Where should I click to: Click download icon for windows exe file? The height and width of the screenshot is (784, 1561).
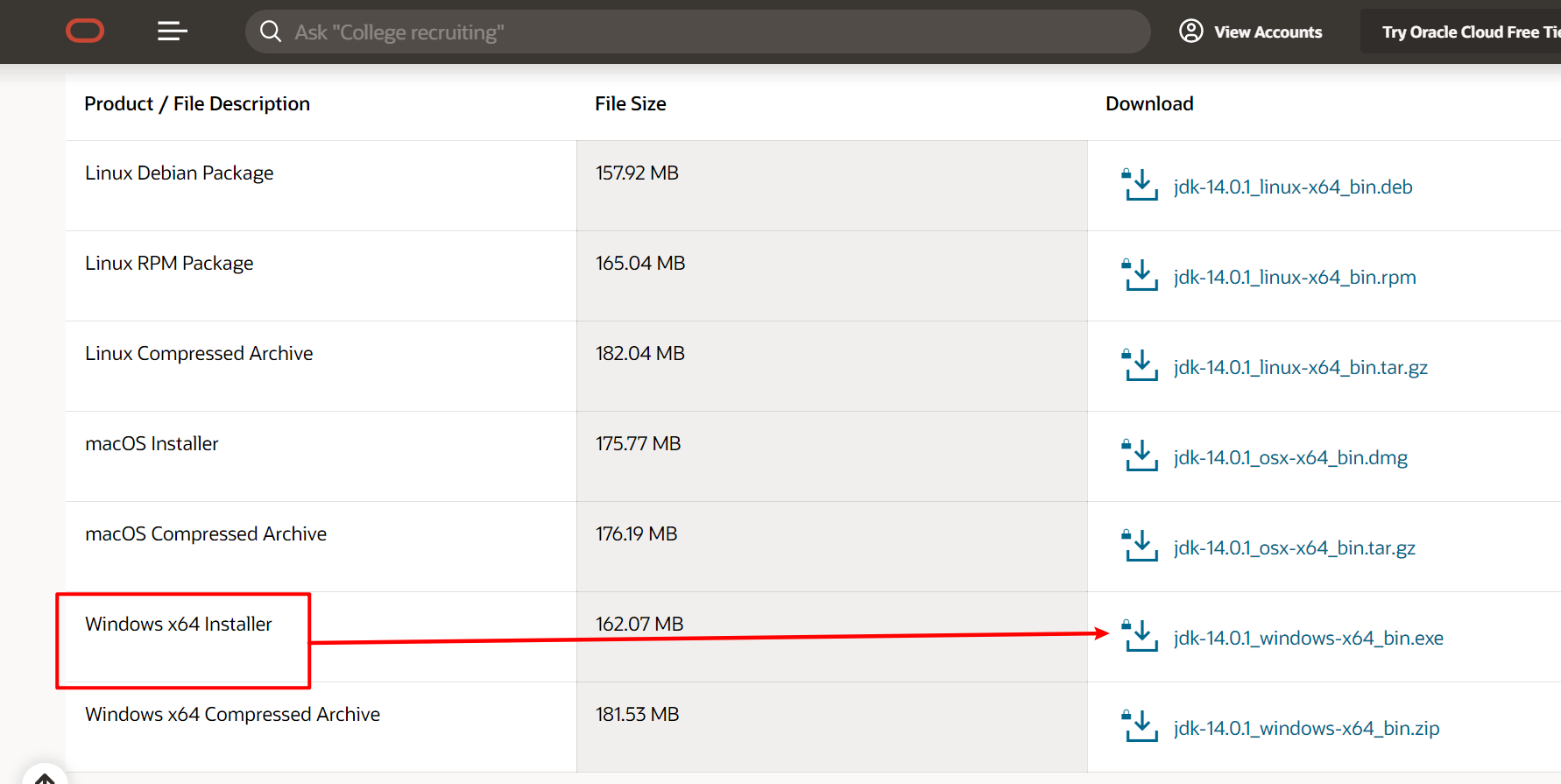1140,636
